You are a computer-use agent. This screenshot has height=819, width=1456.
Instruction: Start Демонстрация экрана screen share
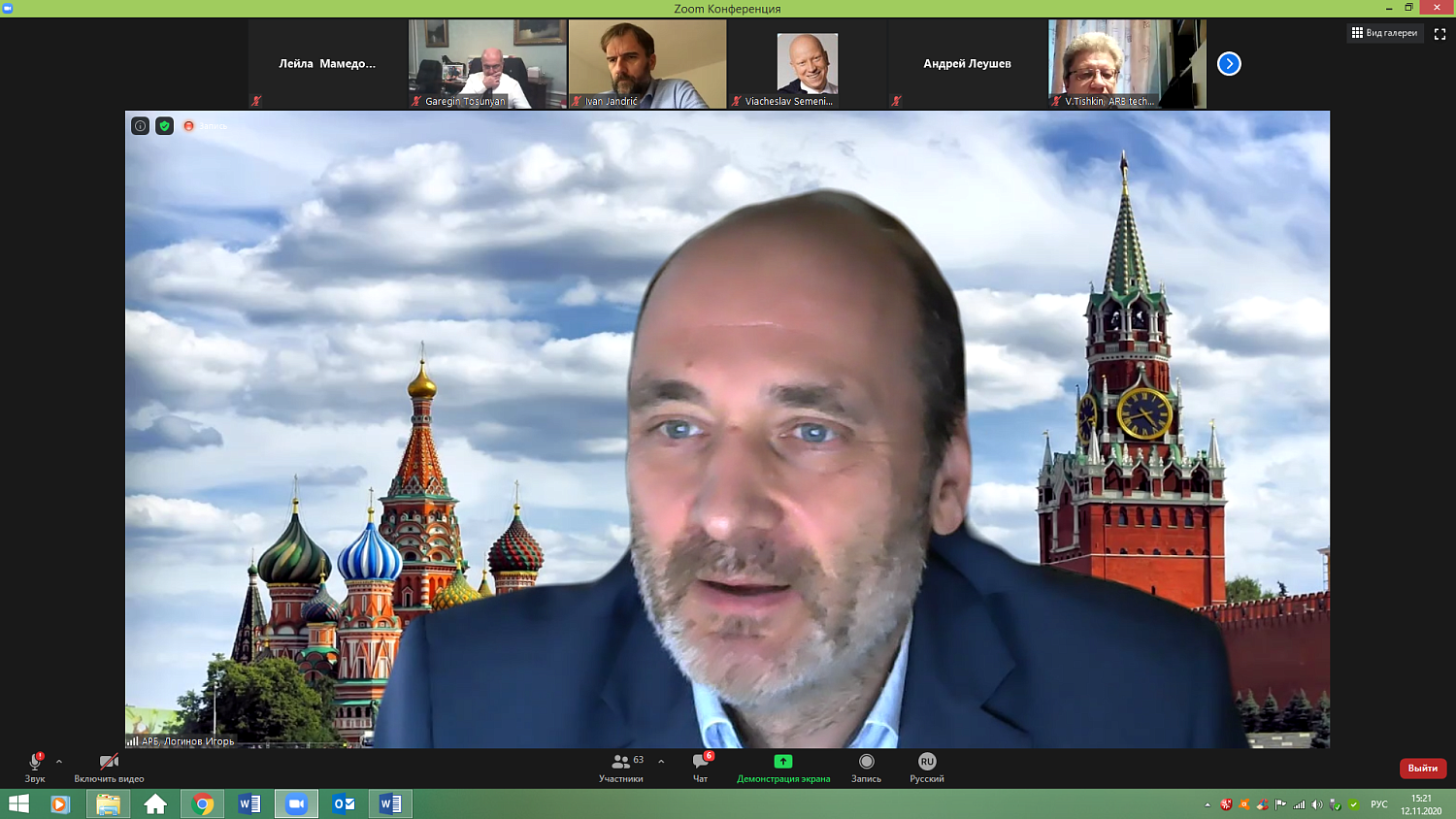point(783,769)
